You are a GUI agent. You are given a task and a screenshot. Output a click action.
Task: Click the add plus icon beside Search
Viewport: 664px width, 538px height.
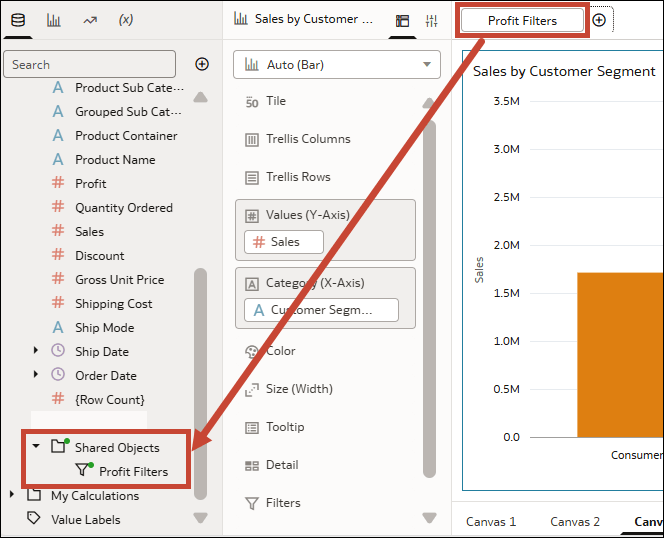(202, 64)
